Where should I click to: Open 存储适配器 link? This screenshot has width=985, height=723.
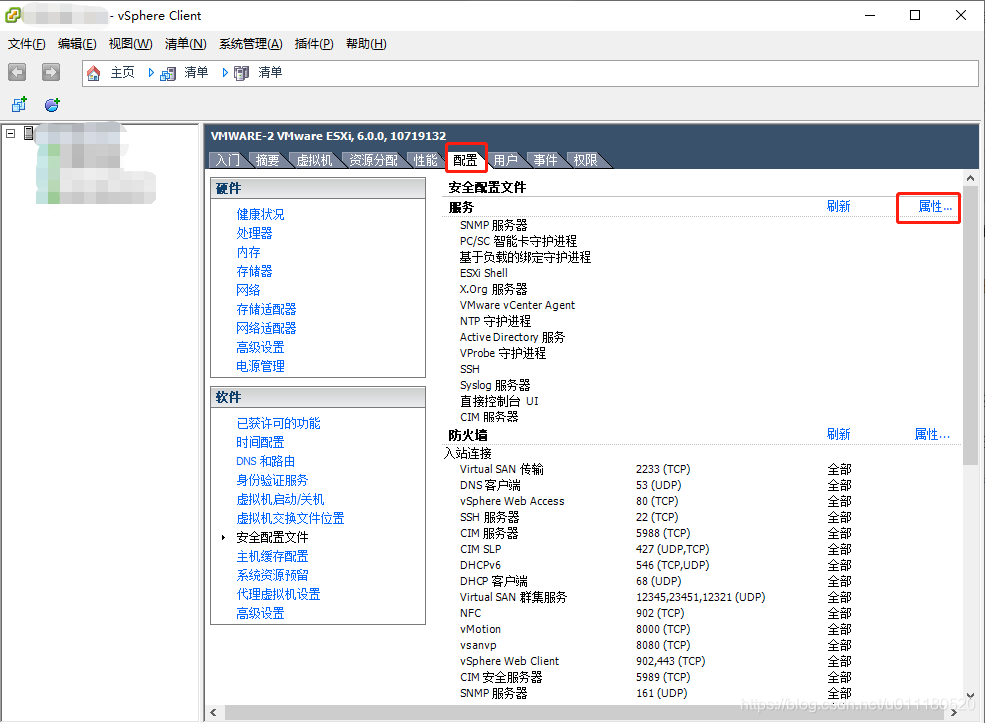coord(266,309)
